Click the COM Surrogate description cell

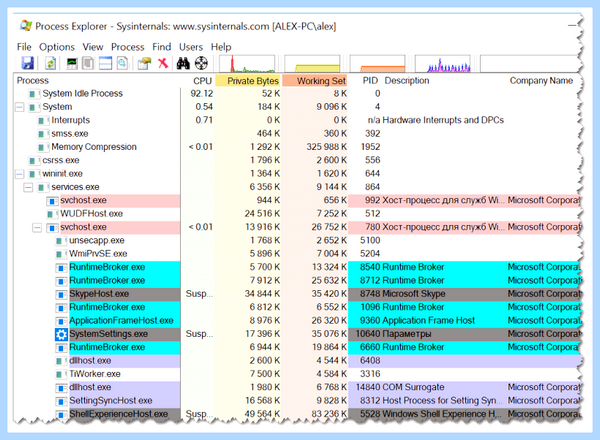[413, 387]
